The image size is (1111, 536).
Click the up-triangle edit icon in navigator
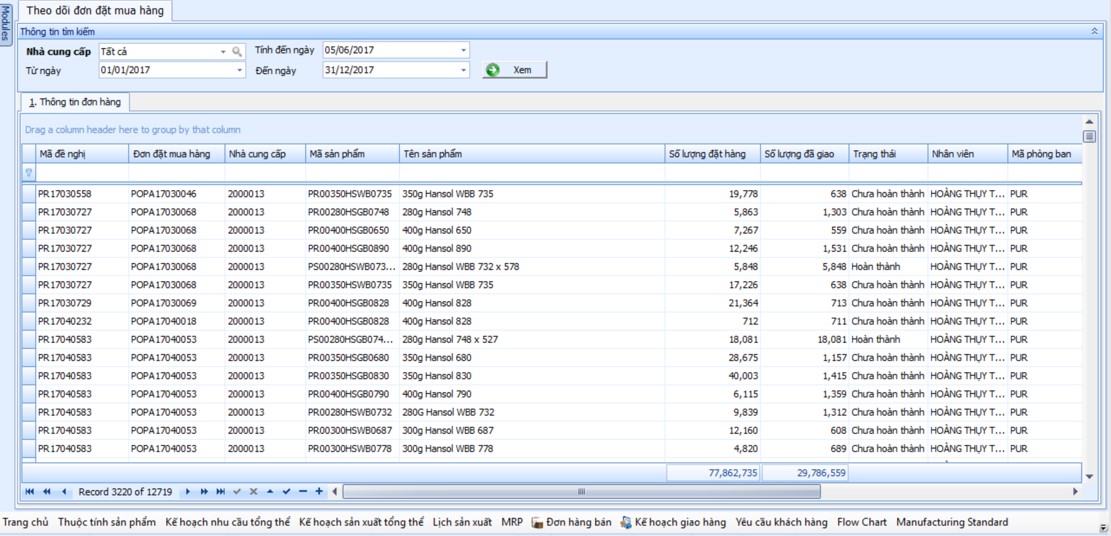(x=270, y=491)
